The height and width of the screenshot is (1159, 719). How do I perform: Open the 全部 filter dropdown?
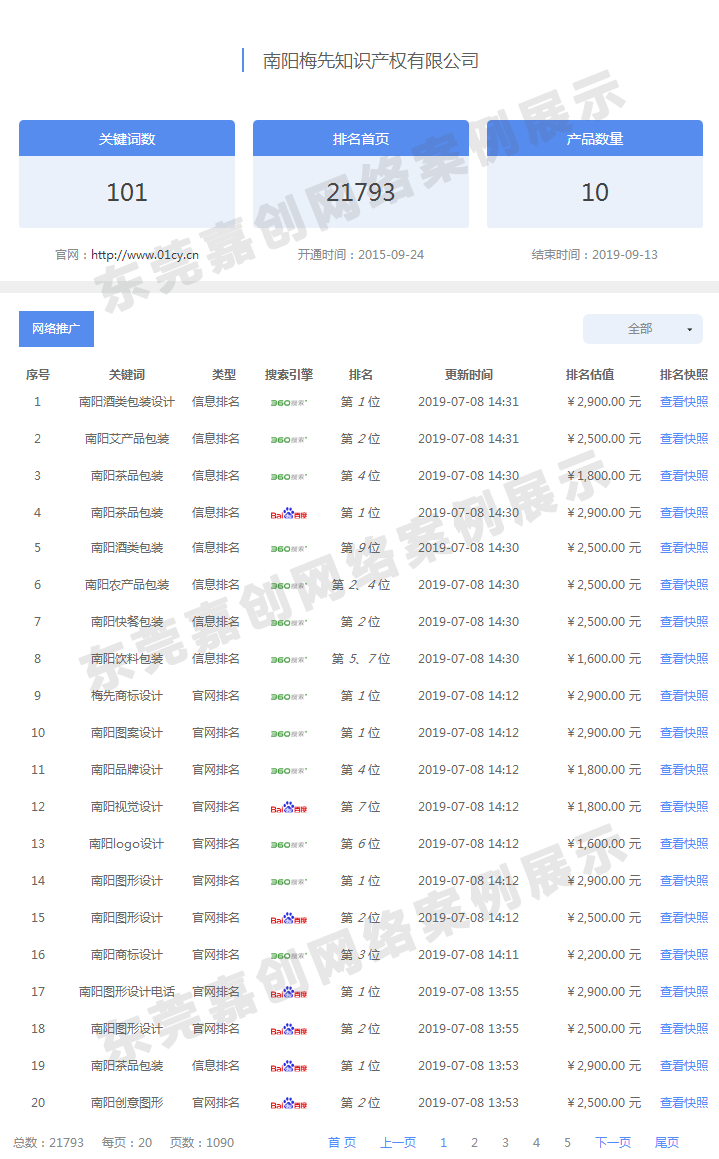click(x=643, y=329)
